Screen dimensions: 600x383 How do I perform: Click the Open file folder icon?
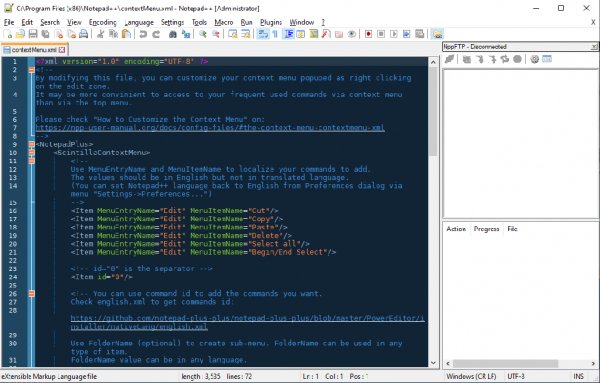coord(20,34)
